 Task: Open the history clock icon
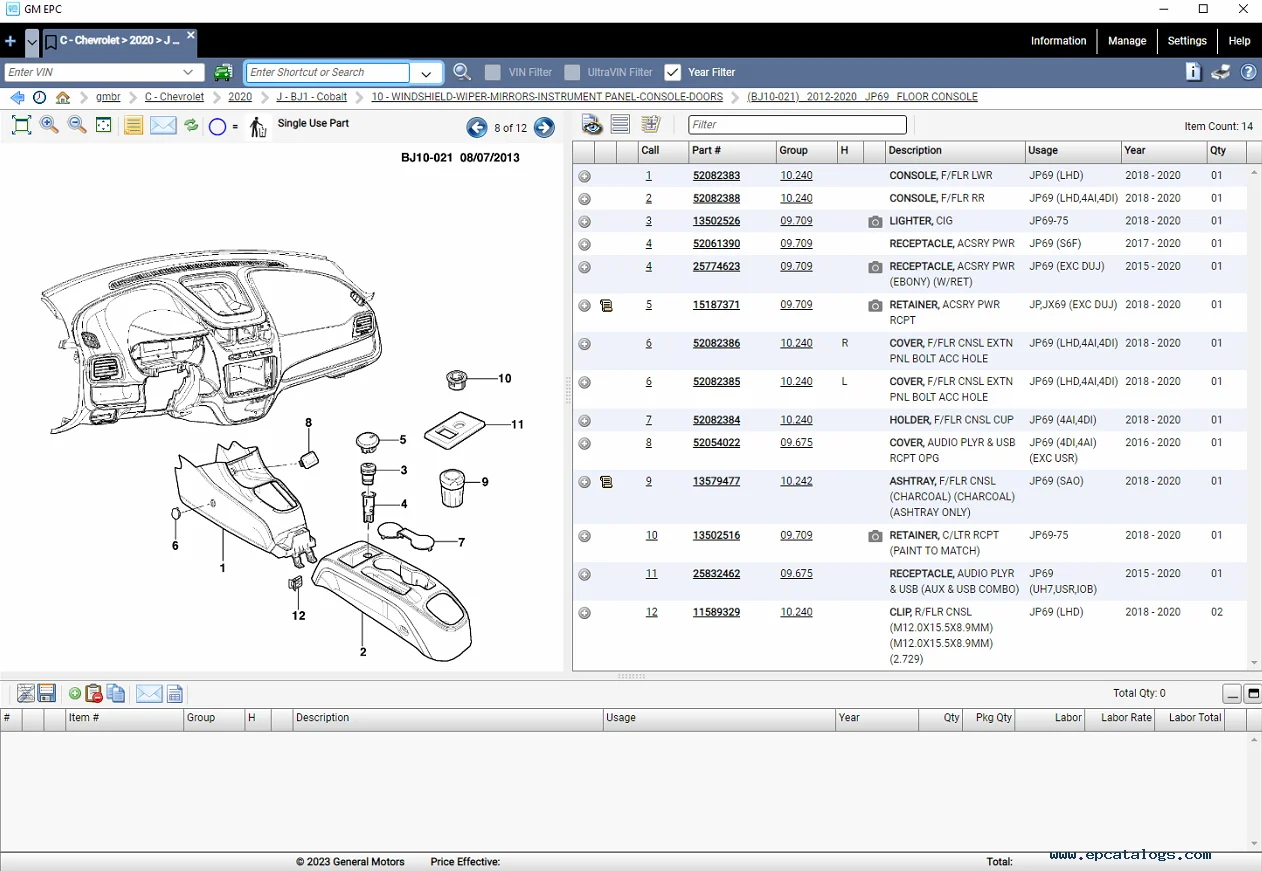pyautogui.click(x=39, y=97)
